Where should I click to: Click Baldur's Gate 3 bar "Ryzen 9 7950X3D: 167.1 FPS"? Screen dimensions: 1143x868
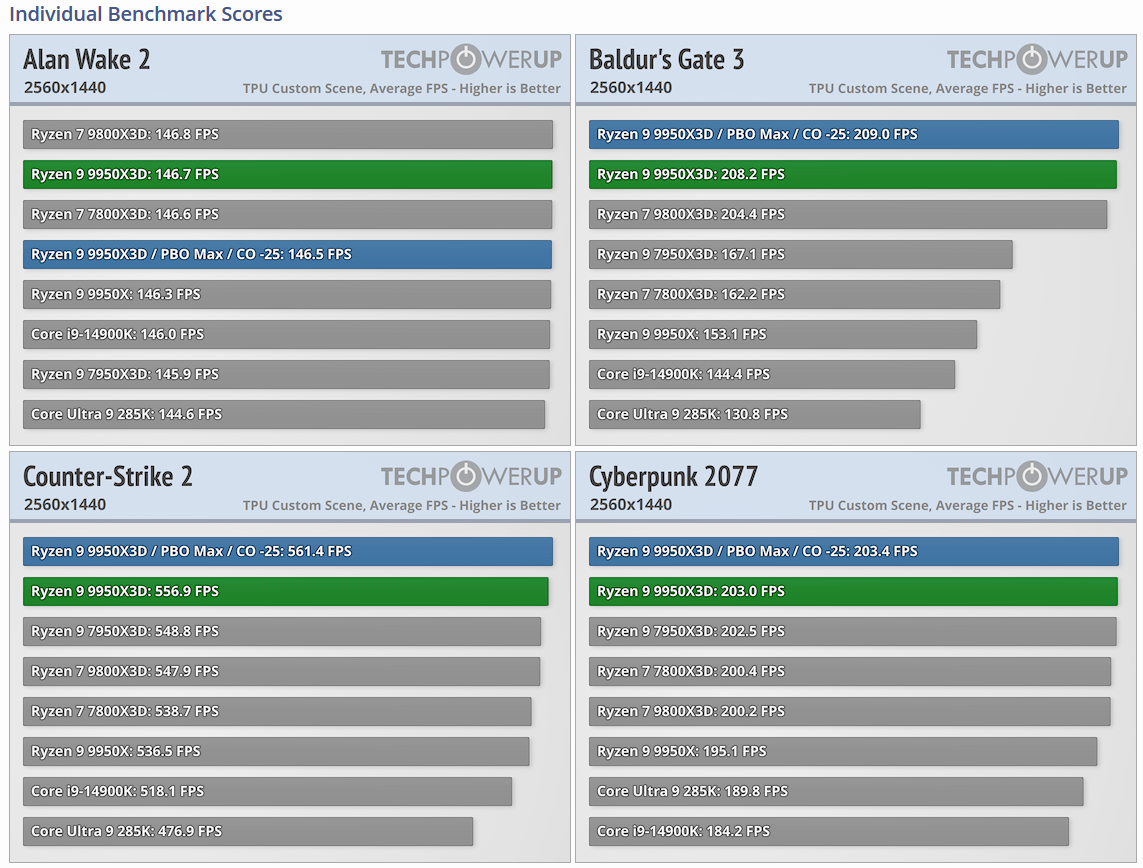800,254
